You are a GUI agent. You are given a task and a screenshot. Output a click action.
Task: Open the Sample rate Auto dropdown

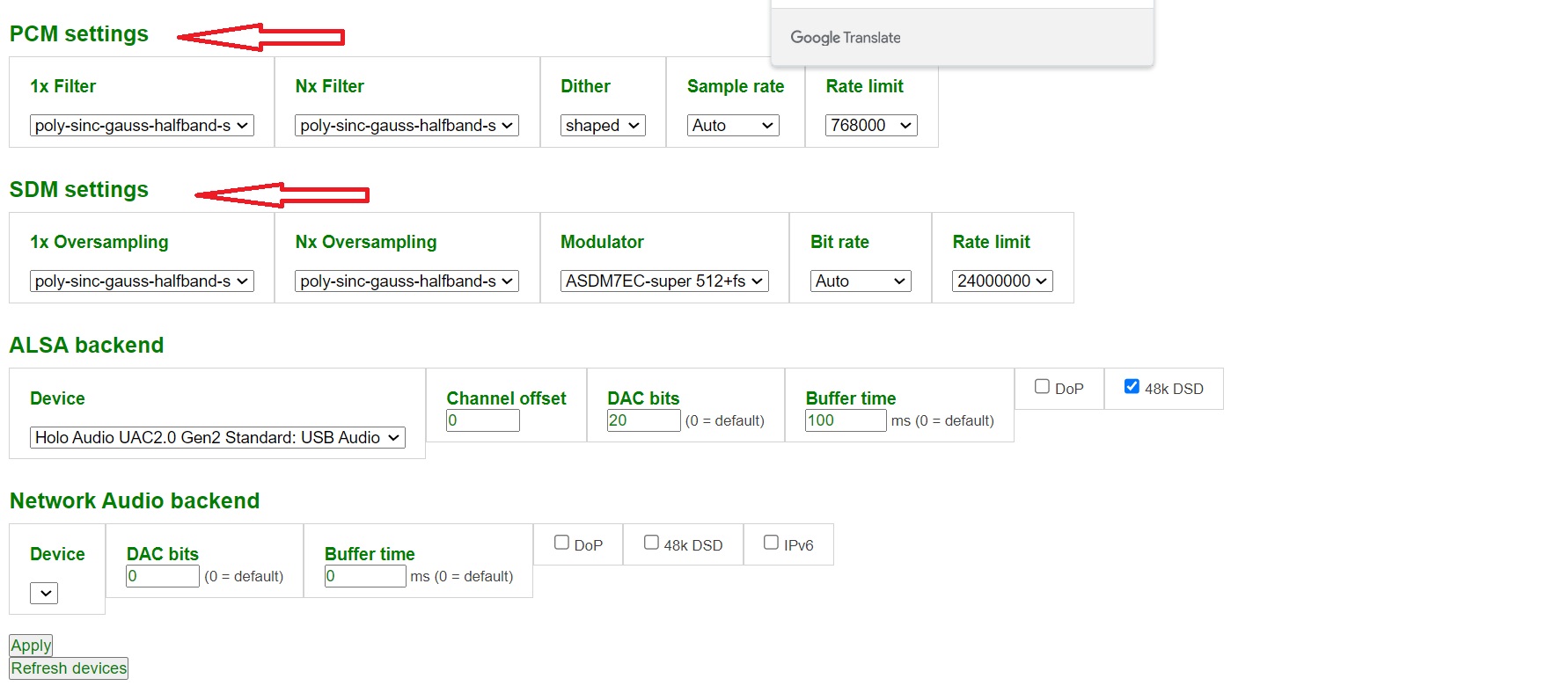point(733,126)
